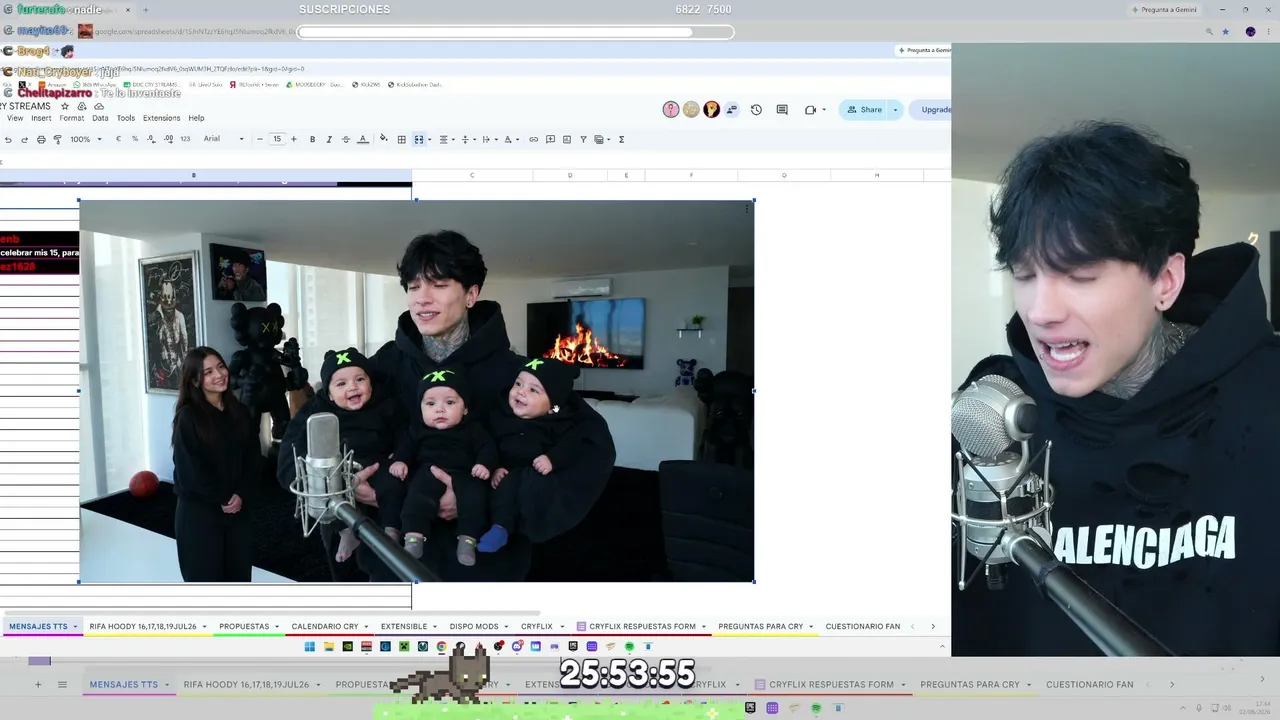Open the EXTENSIBLE tab dropdown arrow

click(434, 627)
